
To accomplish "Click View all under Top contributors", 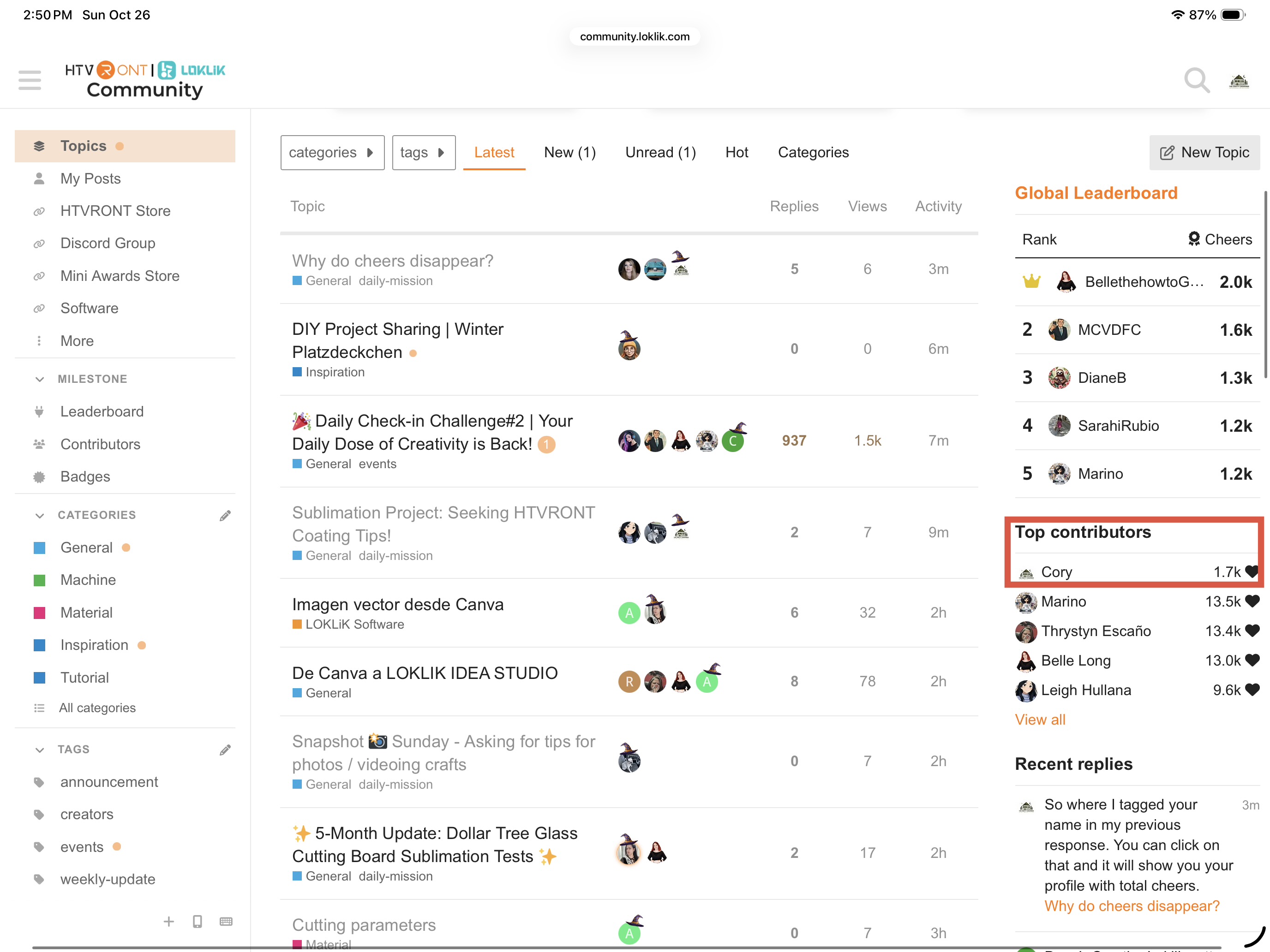I will tap(1040, 719).
